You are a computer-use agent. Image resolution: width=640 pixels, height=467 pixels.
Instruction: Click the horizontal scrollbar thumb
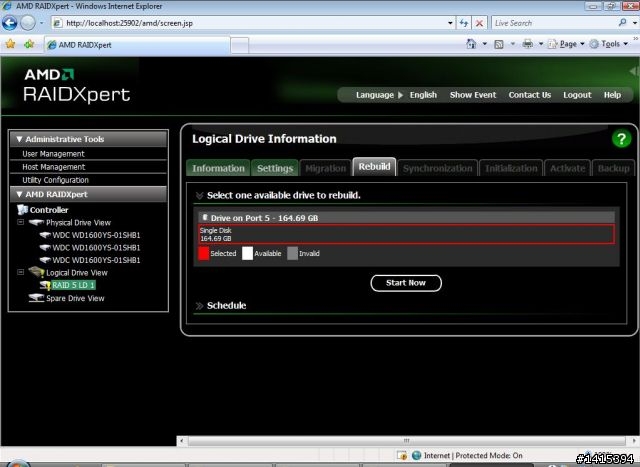point(406,441)
